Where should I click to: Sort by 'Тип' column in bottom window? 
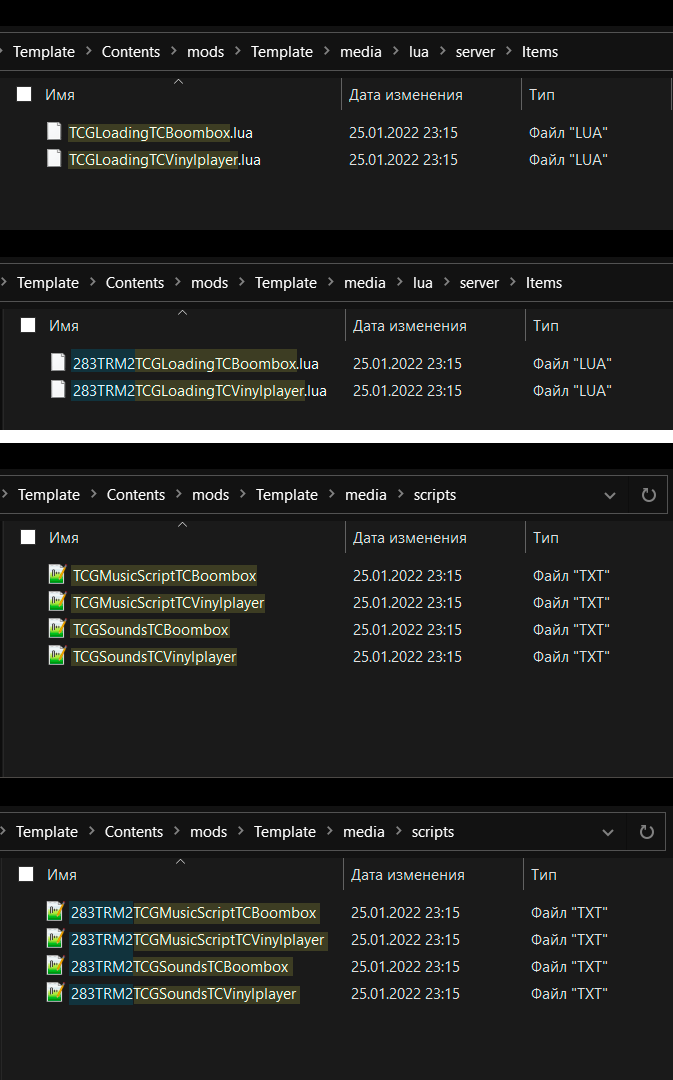click(544, 875)
